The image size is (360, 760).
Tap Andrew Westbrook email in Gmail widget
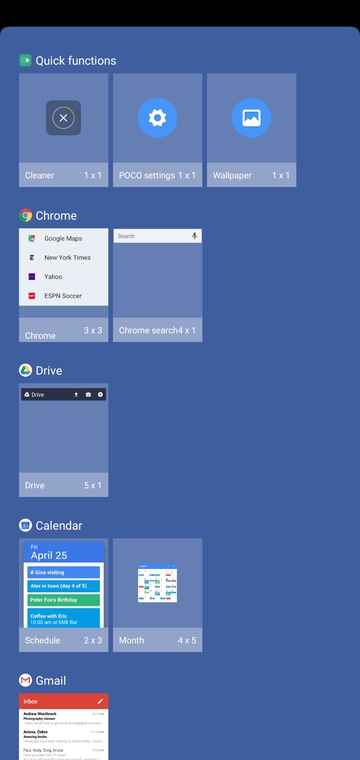point(63,719)
